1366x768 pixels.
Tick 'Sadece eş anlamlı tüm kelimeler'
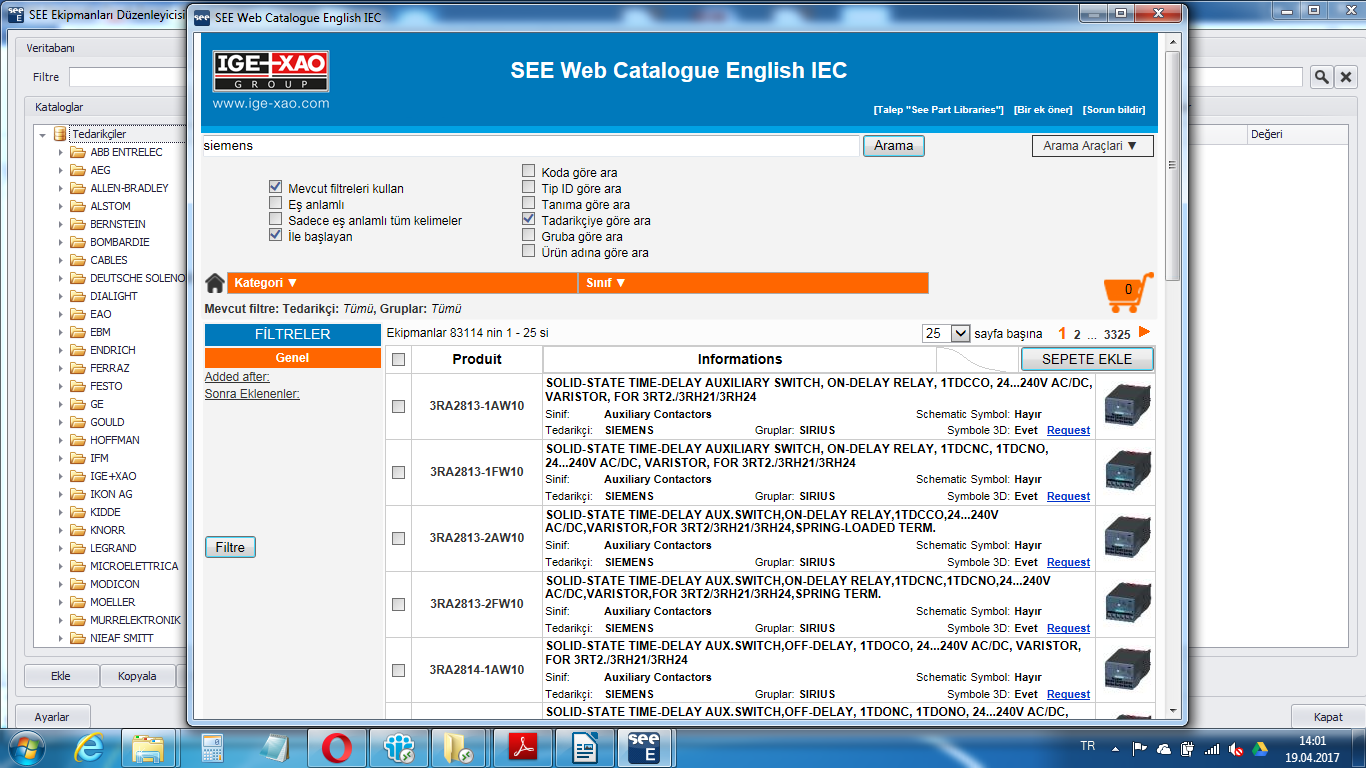275,220
